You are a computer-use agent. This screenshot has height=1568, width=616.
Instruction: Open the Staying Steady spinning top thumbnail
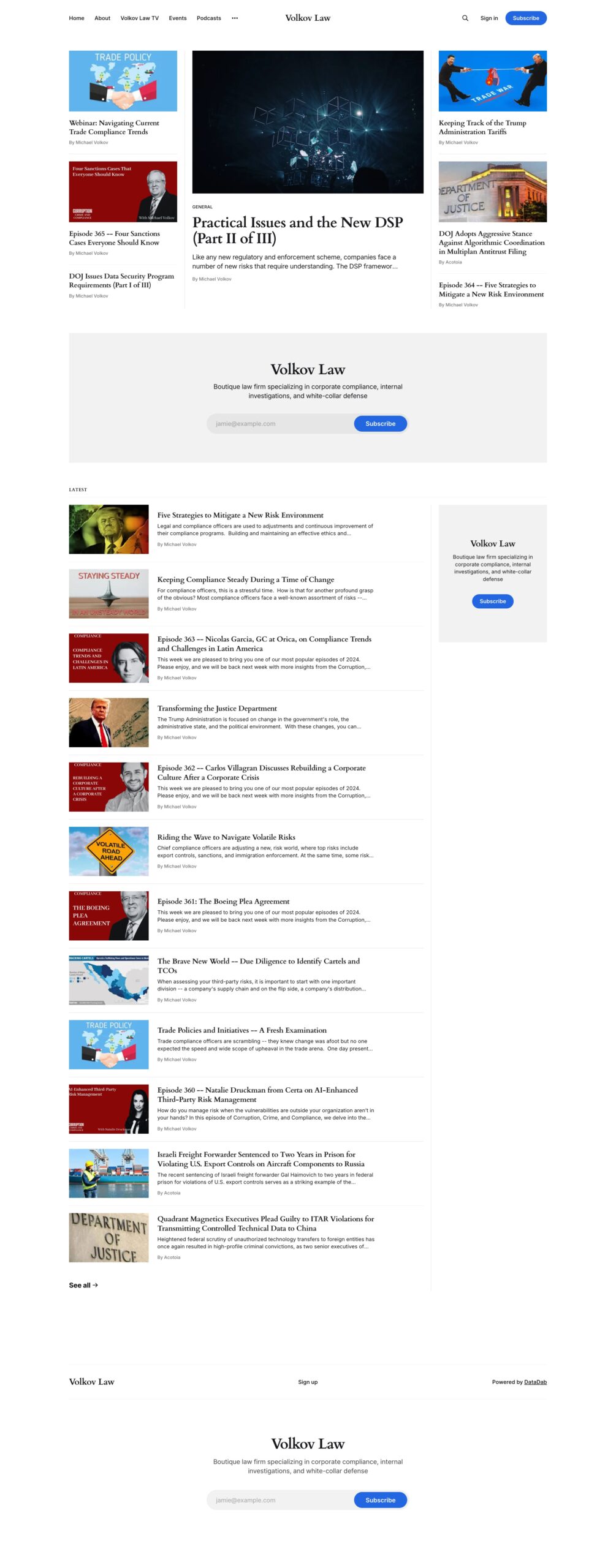tap(108, 594)
